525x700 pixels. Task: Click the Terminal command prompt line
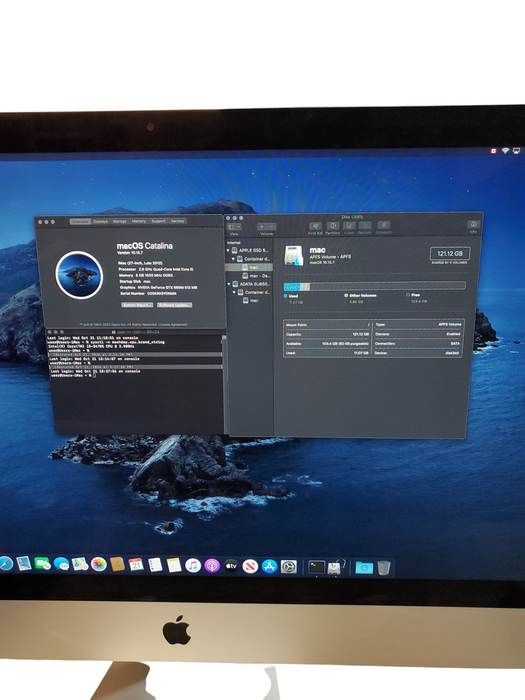[72, 375]
